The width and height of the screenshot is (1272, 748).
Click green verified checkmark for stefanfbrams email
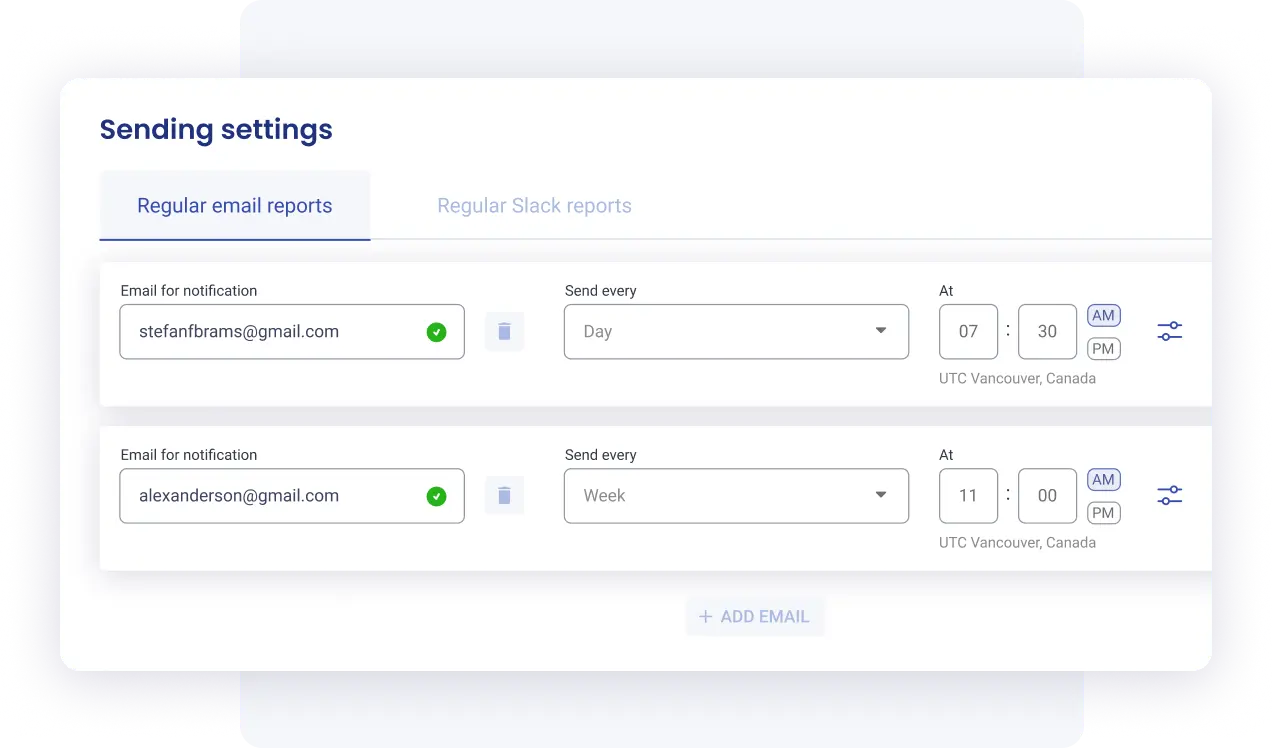[x=436, y=332]
